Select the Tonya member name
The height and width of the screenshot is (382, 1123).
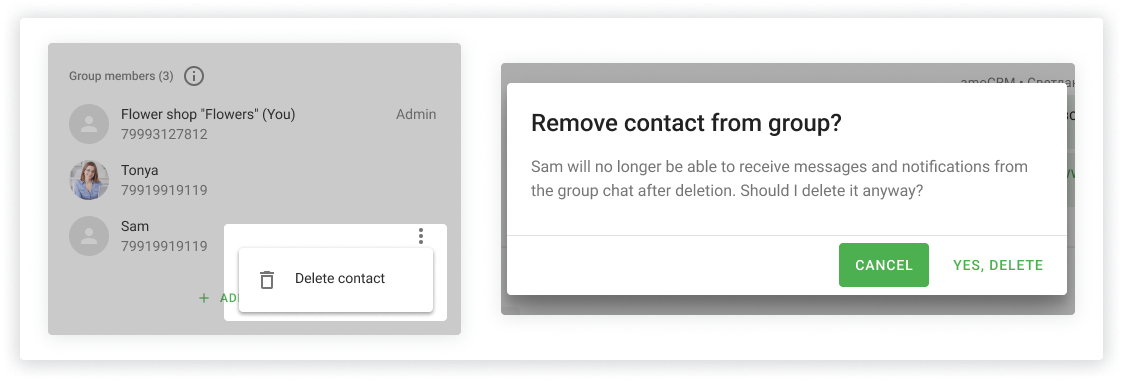(x=140, y=171)
